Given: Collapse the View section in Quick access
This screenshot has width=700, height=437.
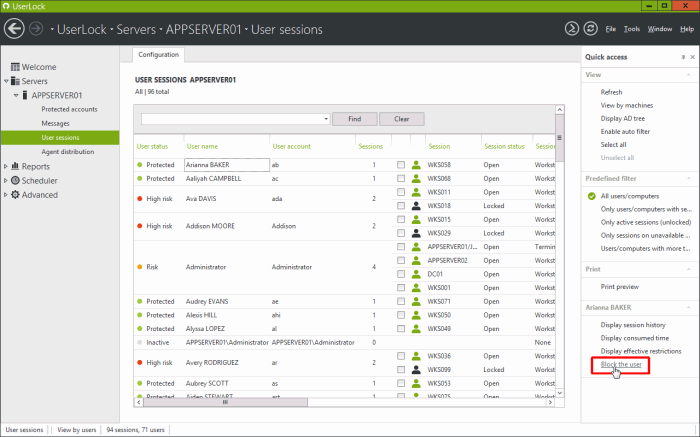Looking at the screenshot, I should [x=689, y=75].
